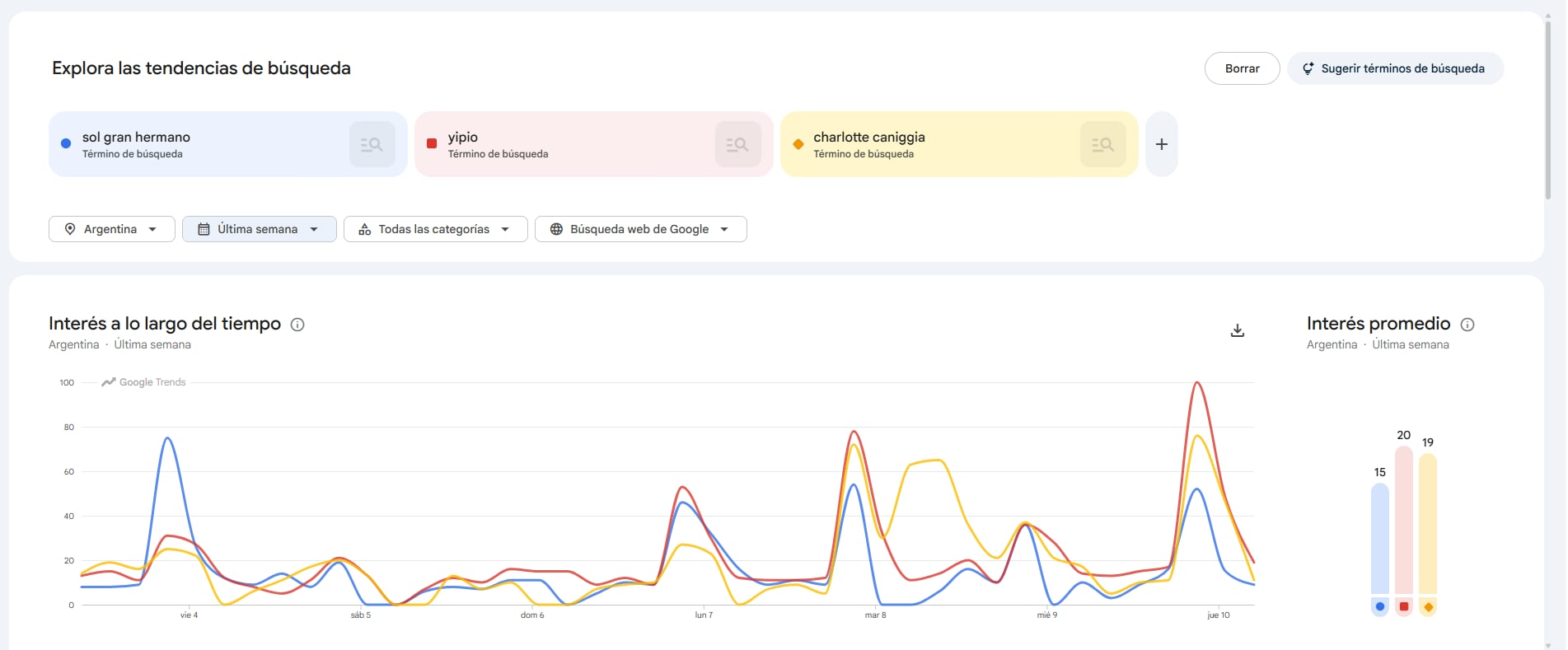Add a new comparison term with plus button
This screenshot has width=1568, height=650.
(1162, 144)
